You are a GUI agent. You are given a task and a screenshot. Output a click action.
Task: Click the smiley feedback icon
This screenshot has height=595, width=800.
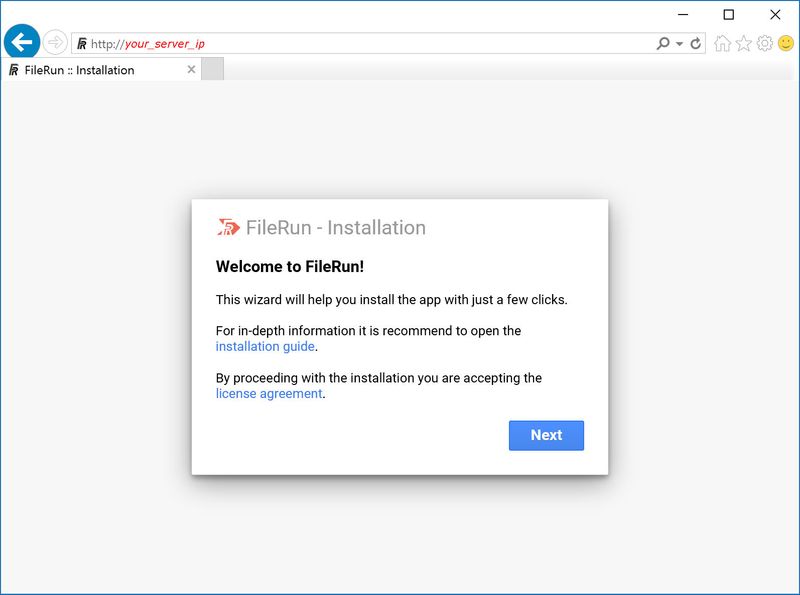786,43
